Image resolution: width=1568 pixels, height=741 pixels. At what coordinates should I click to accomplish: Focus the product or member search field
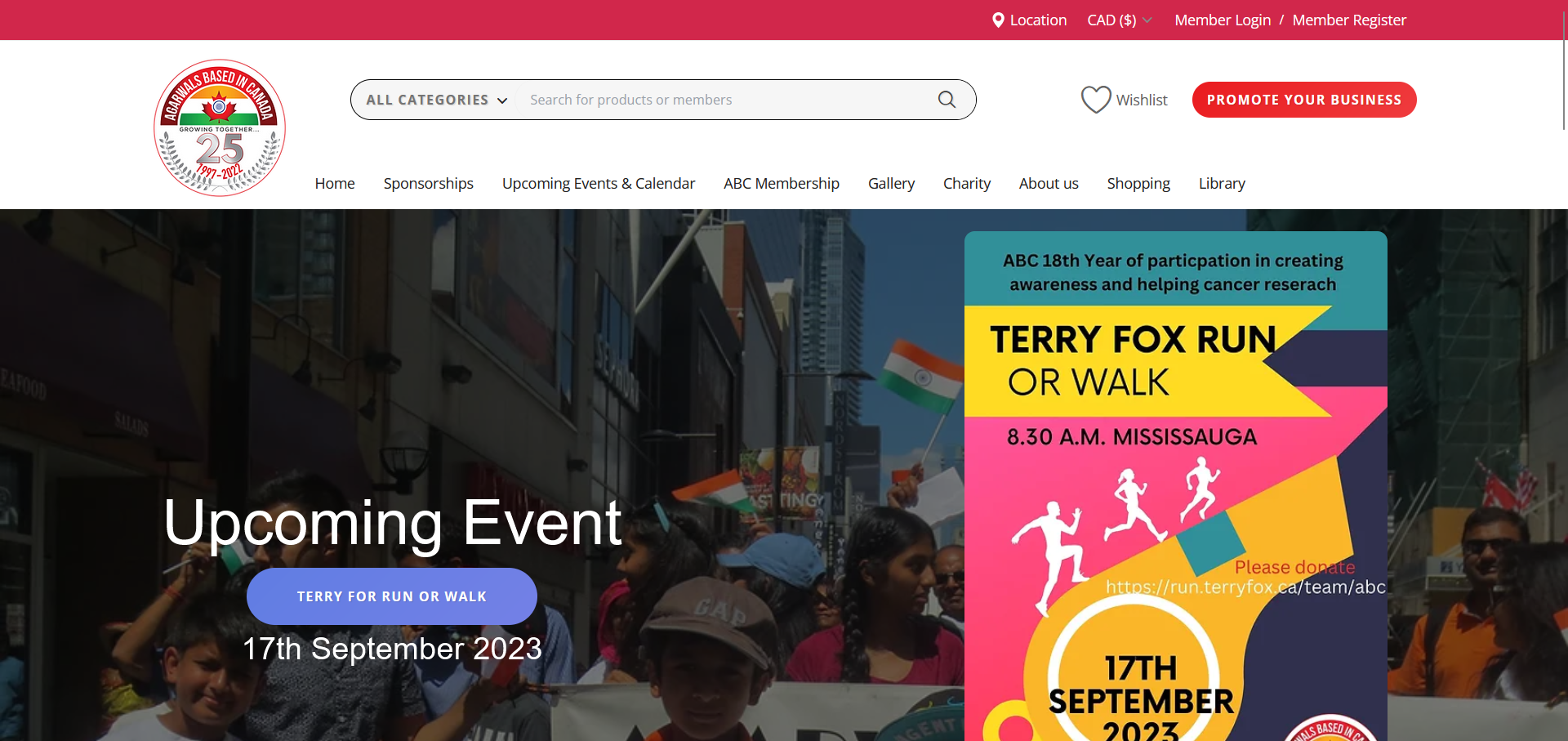727,100
